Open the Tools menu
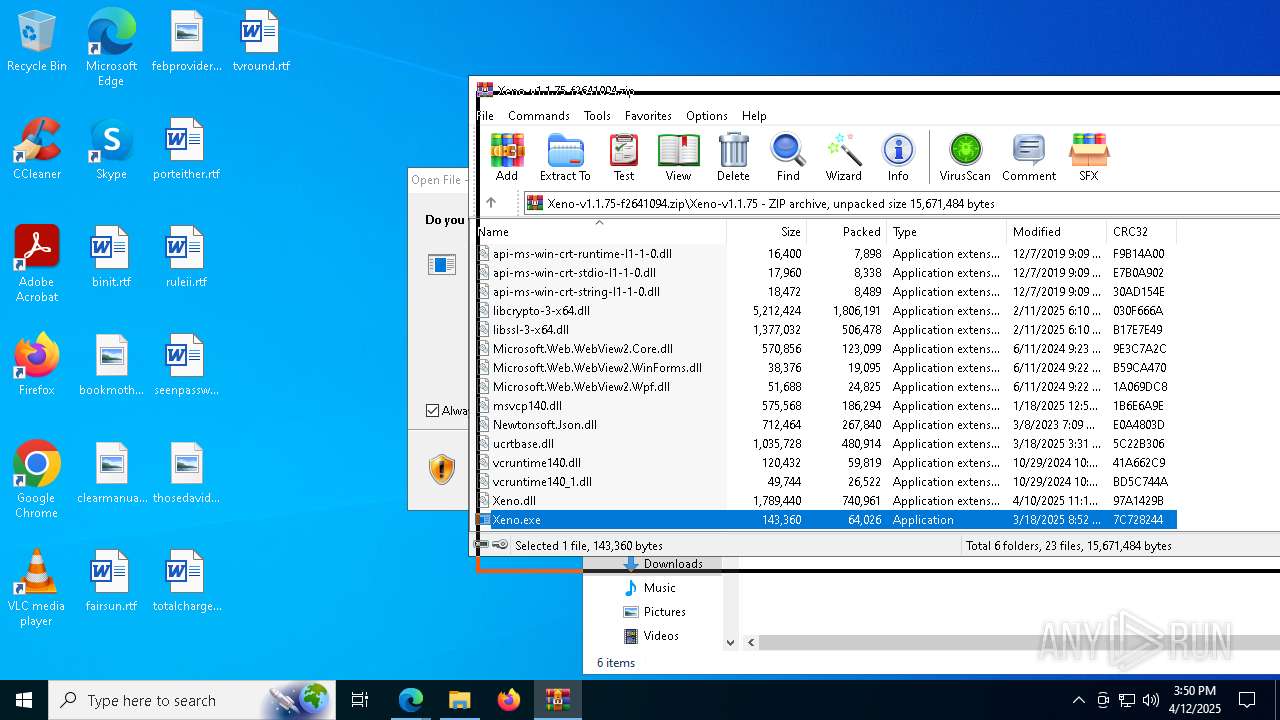 (x=597, y=116)
